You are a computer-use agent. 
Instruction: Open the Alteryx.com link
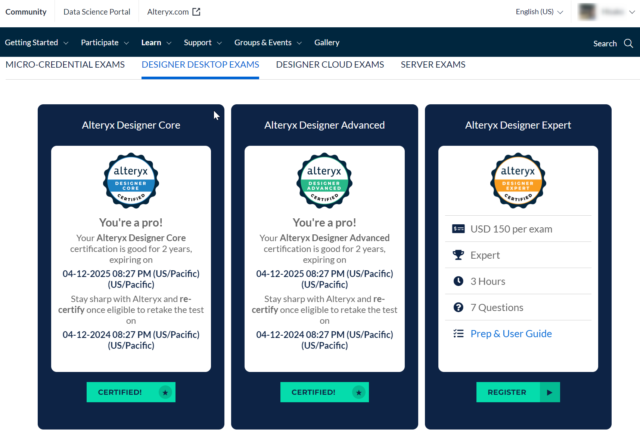pos(168,12)
